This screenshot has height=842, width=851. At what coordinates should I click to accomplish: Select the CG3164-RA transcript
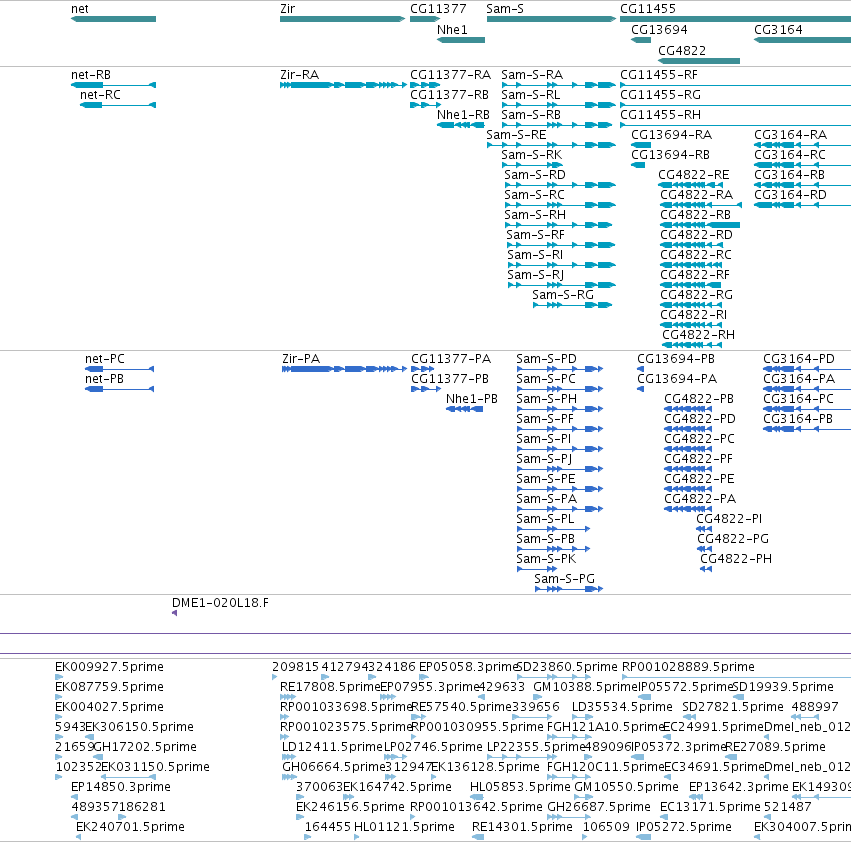click(x=802, y=145)
